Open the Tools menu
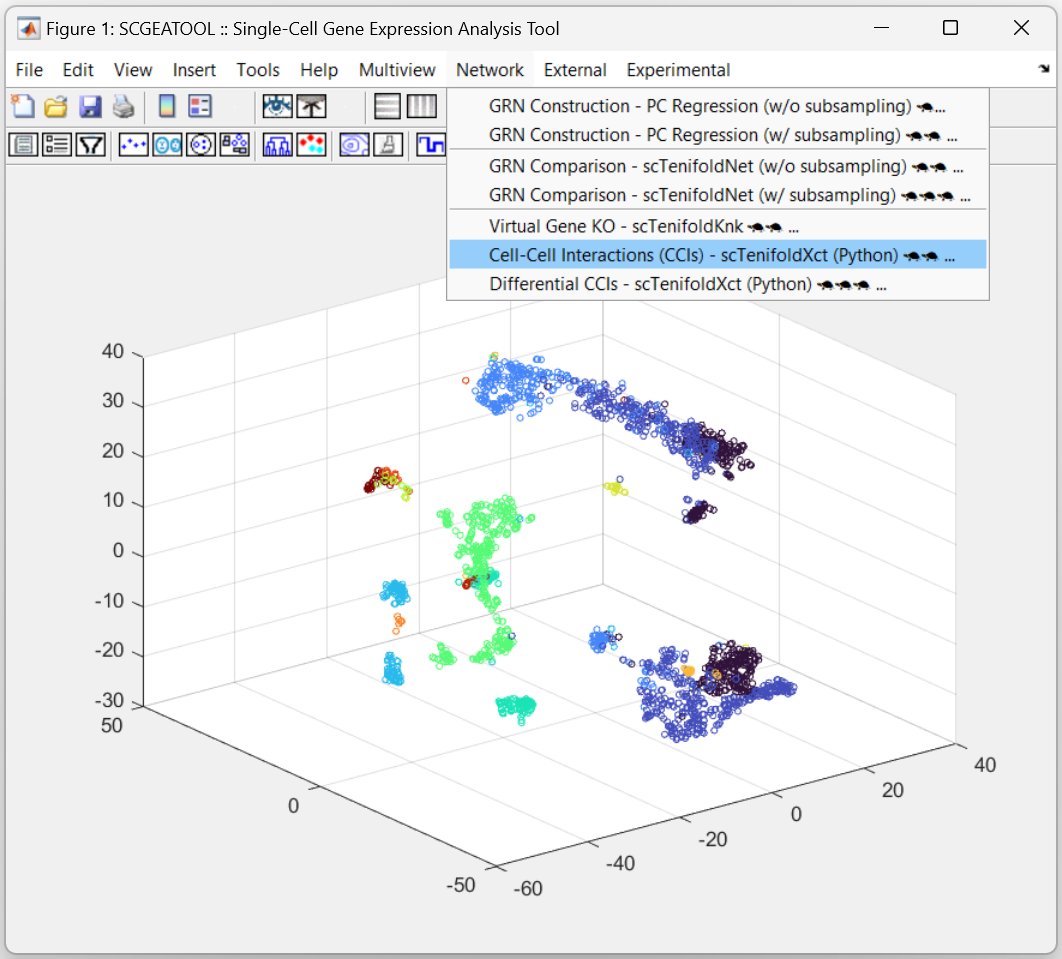The height and width of the screenshot is (959, 1062). coord(257,70)
